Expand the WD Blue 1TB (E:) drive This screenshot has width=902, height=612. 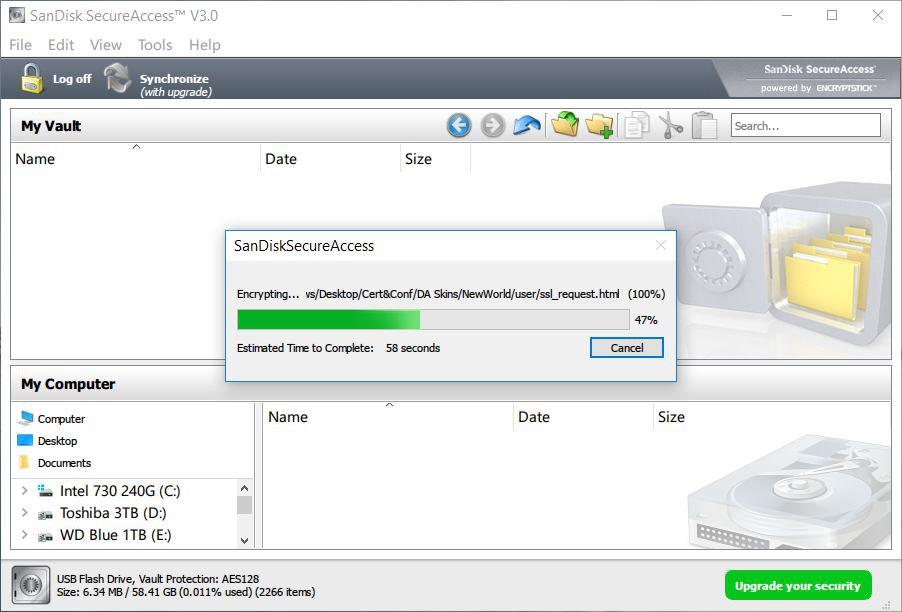(25, 534)
